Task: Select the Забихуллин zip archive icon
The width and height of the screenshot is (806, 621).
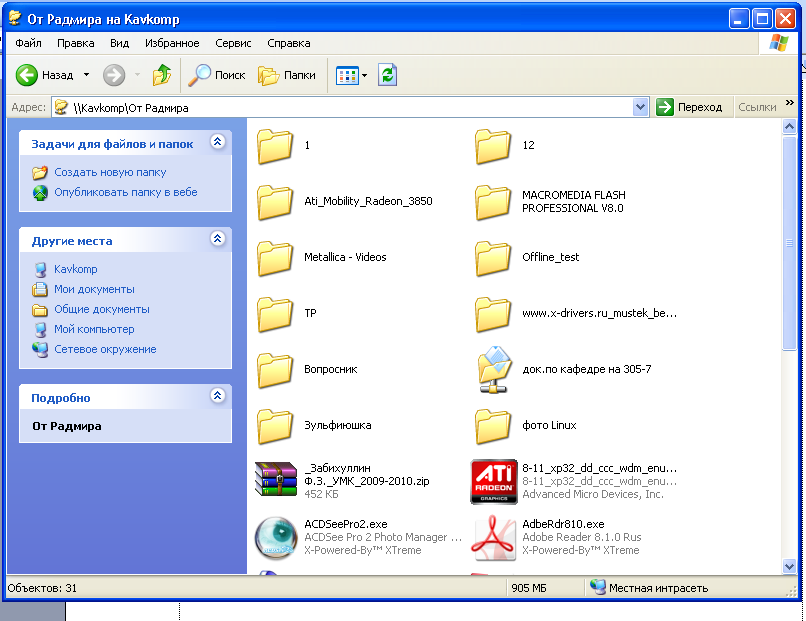Action: click(x=276, y=479)
